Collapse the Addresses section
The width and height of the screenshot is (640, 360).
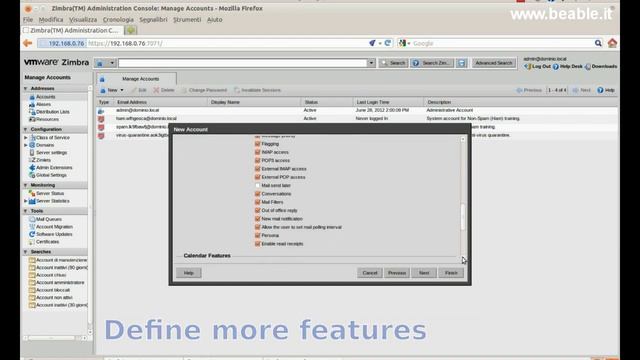coord(26,89)
